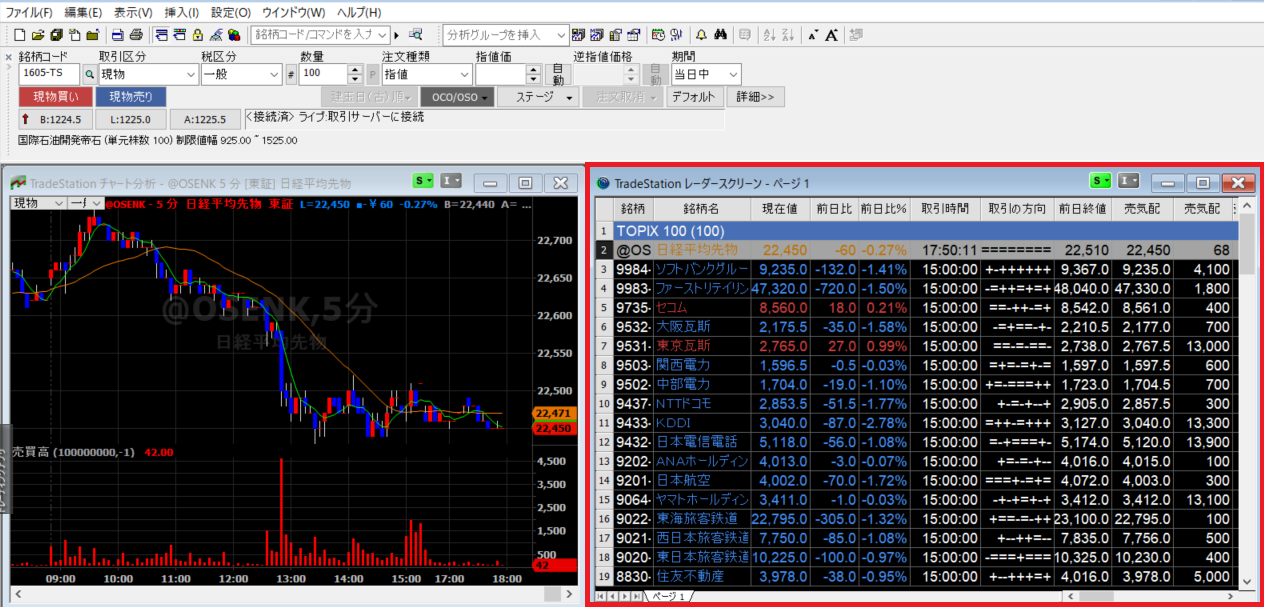Click the 指値値 price input field
Image resolution: width=1264 pixels, height=607 pixels.
pyautogui.click(x=502, y=74)
